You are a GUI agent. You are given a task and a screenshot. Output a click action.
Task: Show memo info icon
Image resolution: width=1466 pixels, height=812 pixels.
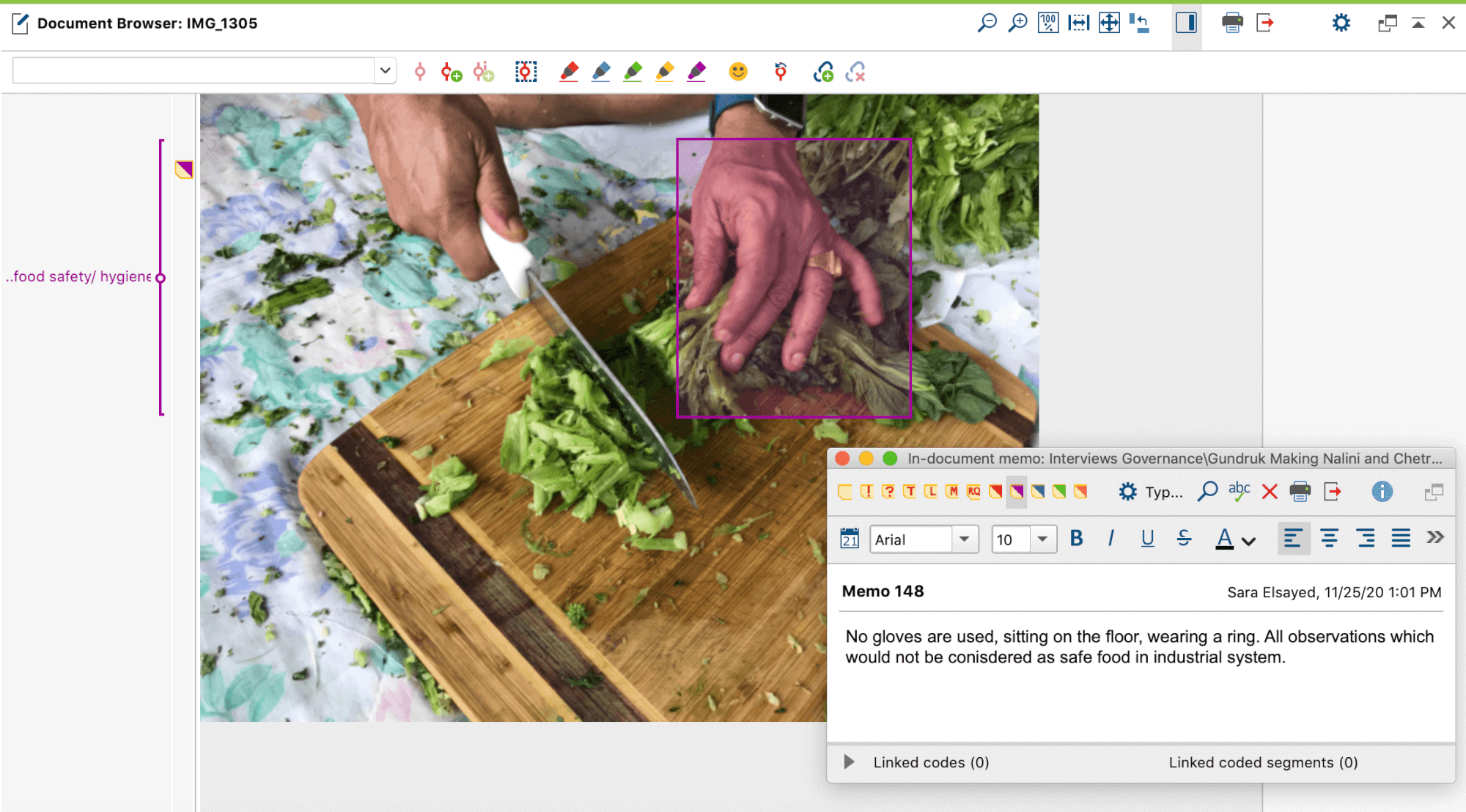[1382, 491]
